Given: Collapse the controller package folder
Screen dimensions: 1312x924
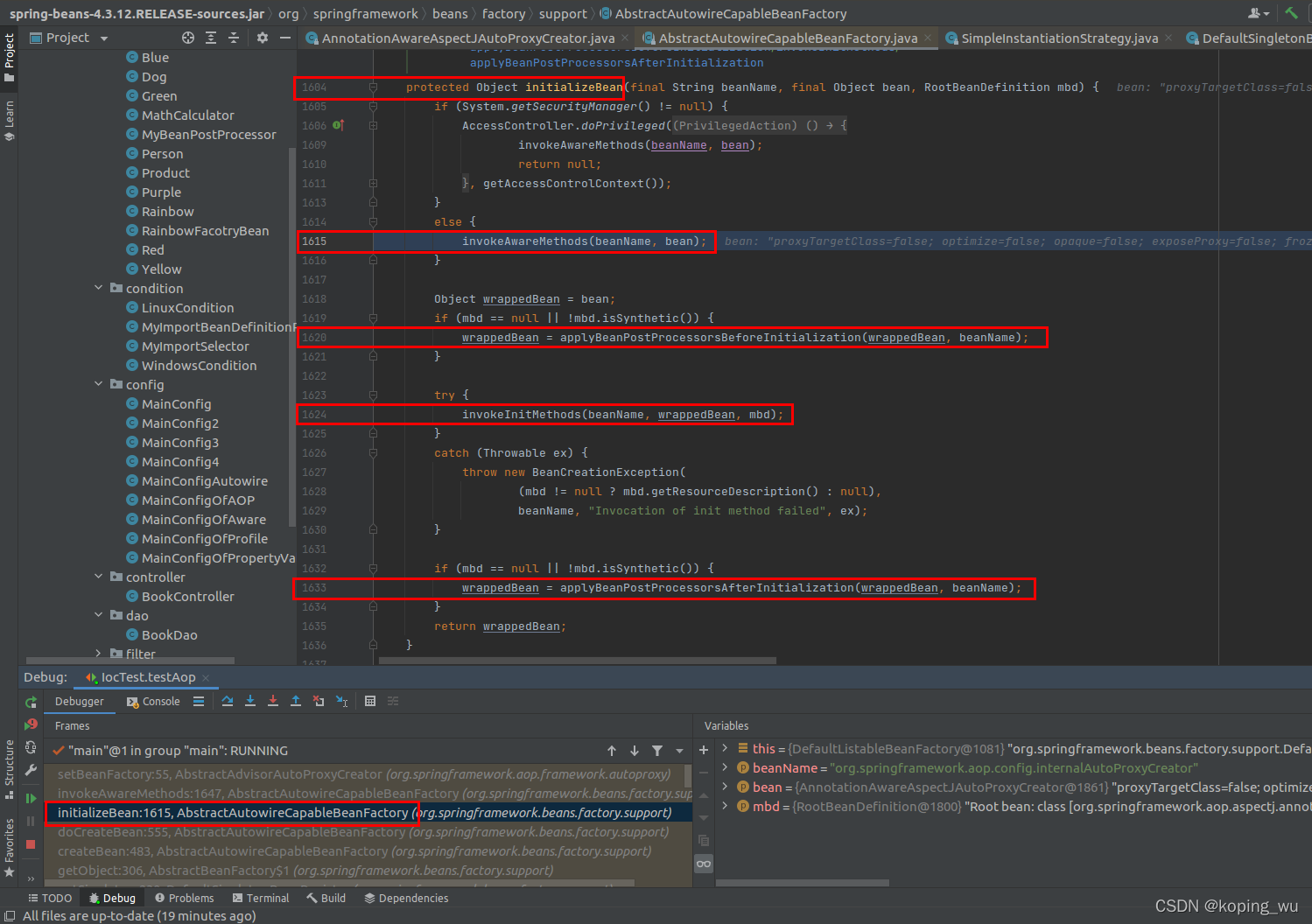Looking at the screenshot, I should (99, 577).
